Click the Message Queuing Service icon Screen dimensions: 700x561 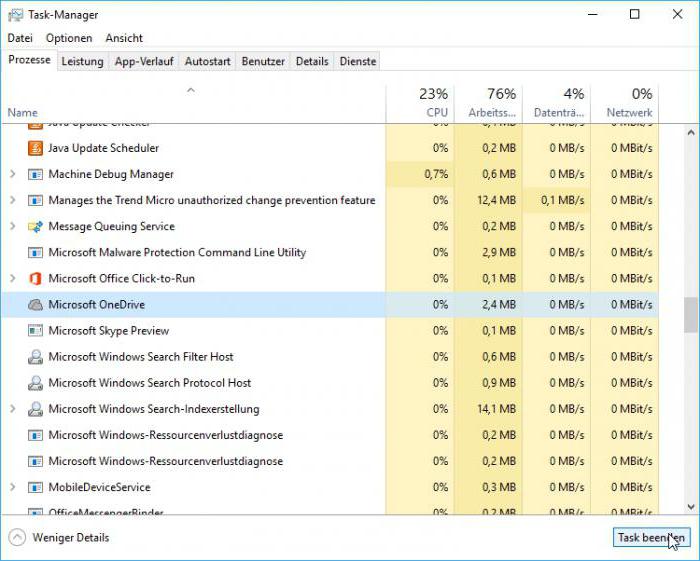coord(35,226)
